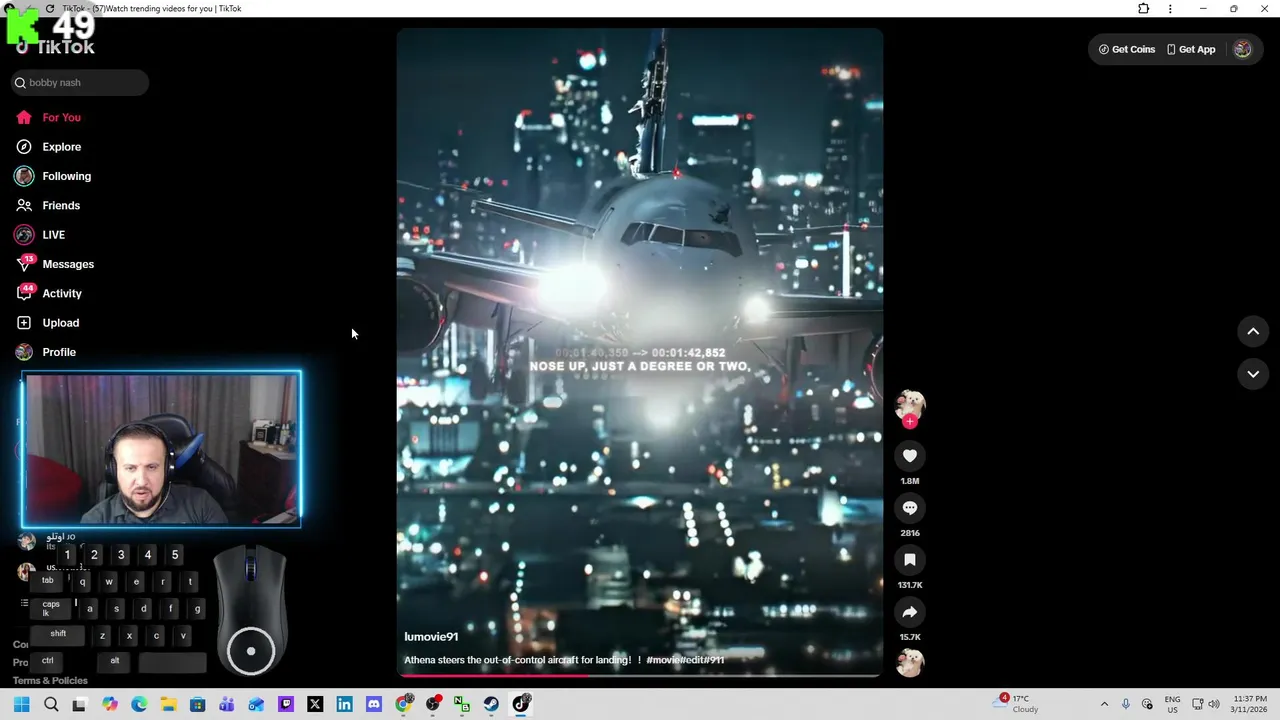1280x720 pixels.
Task: Open Windows taskbar search
Action: click(x=51, y=705)
